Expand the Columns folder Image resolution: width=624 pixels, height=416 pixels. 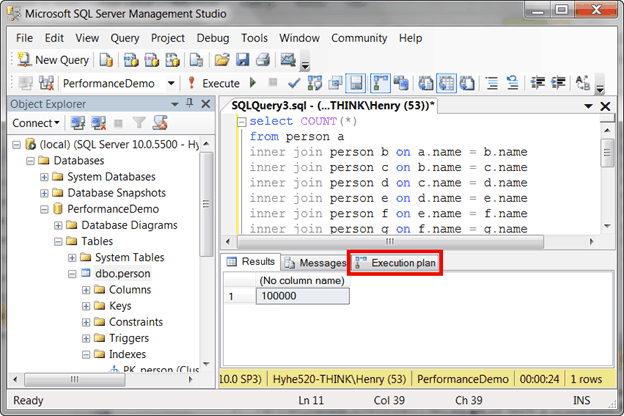tap(86, 290)
